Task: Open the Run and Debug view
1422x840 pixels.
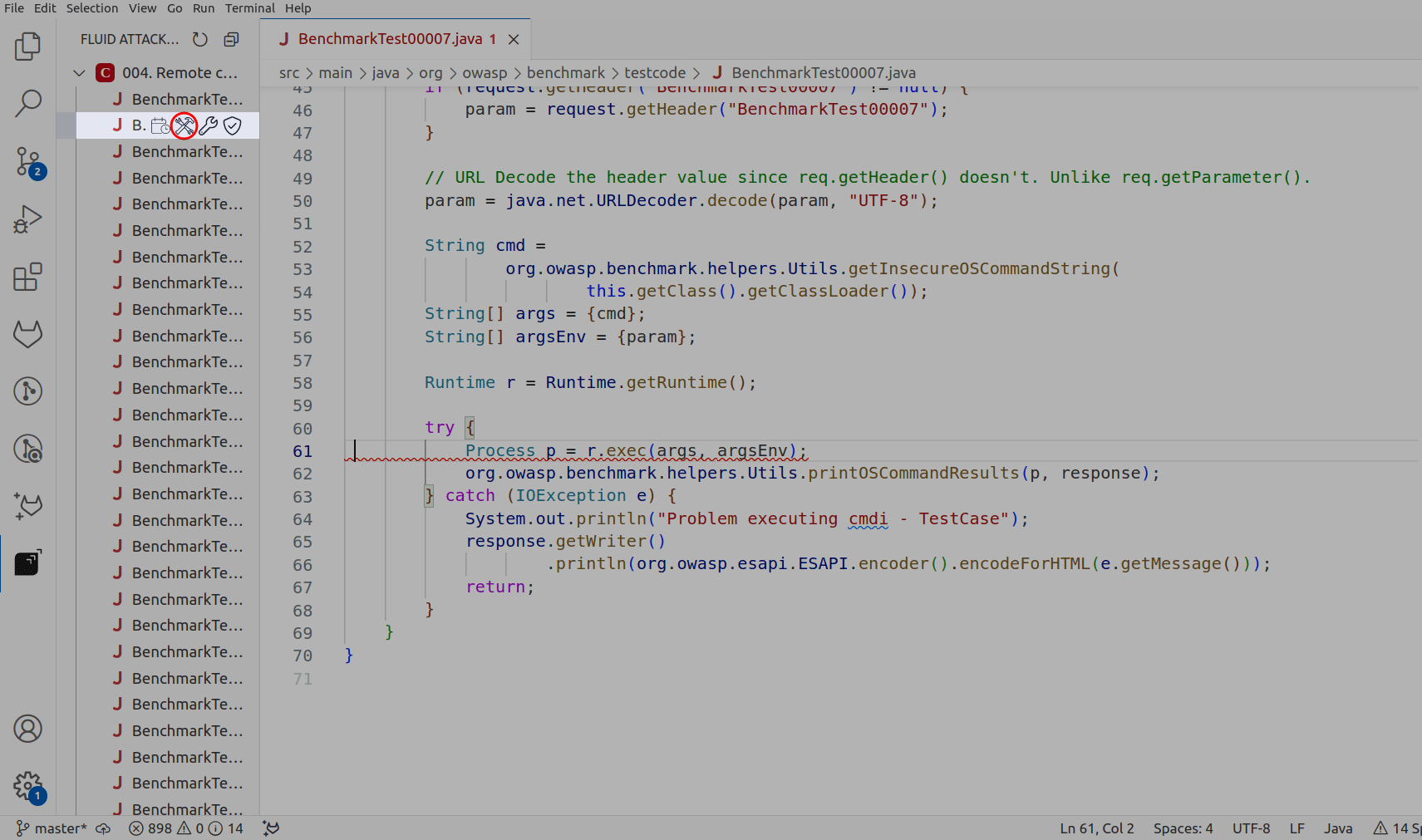Action: 27,219
